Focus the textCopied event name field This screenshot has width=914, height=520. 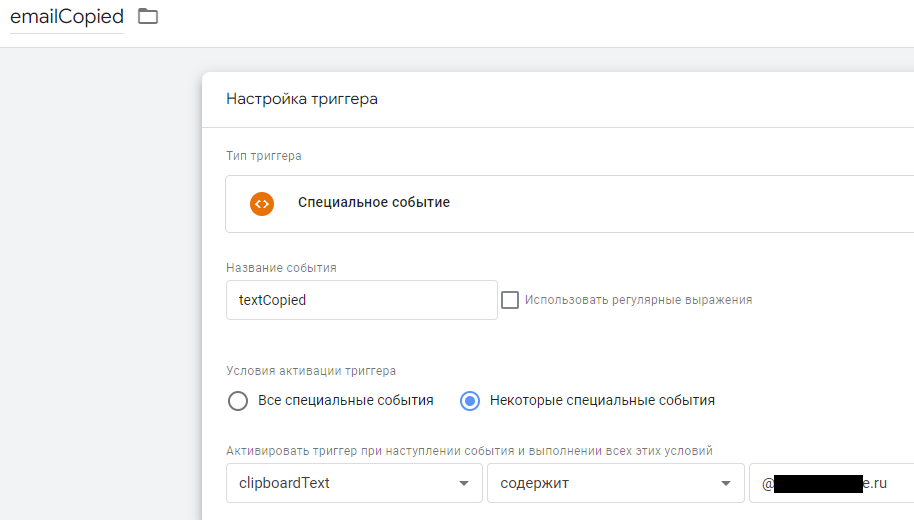(x=361, y=300)
